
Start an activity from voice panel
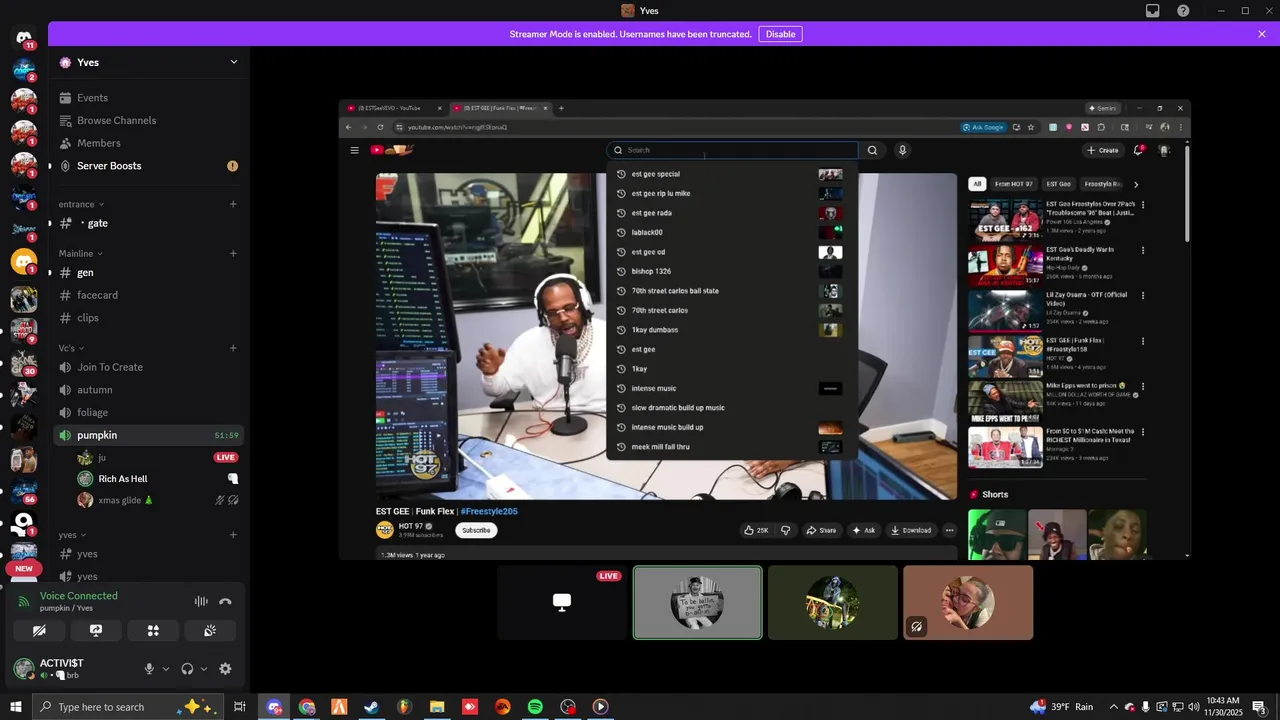tap(153, 631)
